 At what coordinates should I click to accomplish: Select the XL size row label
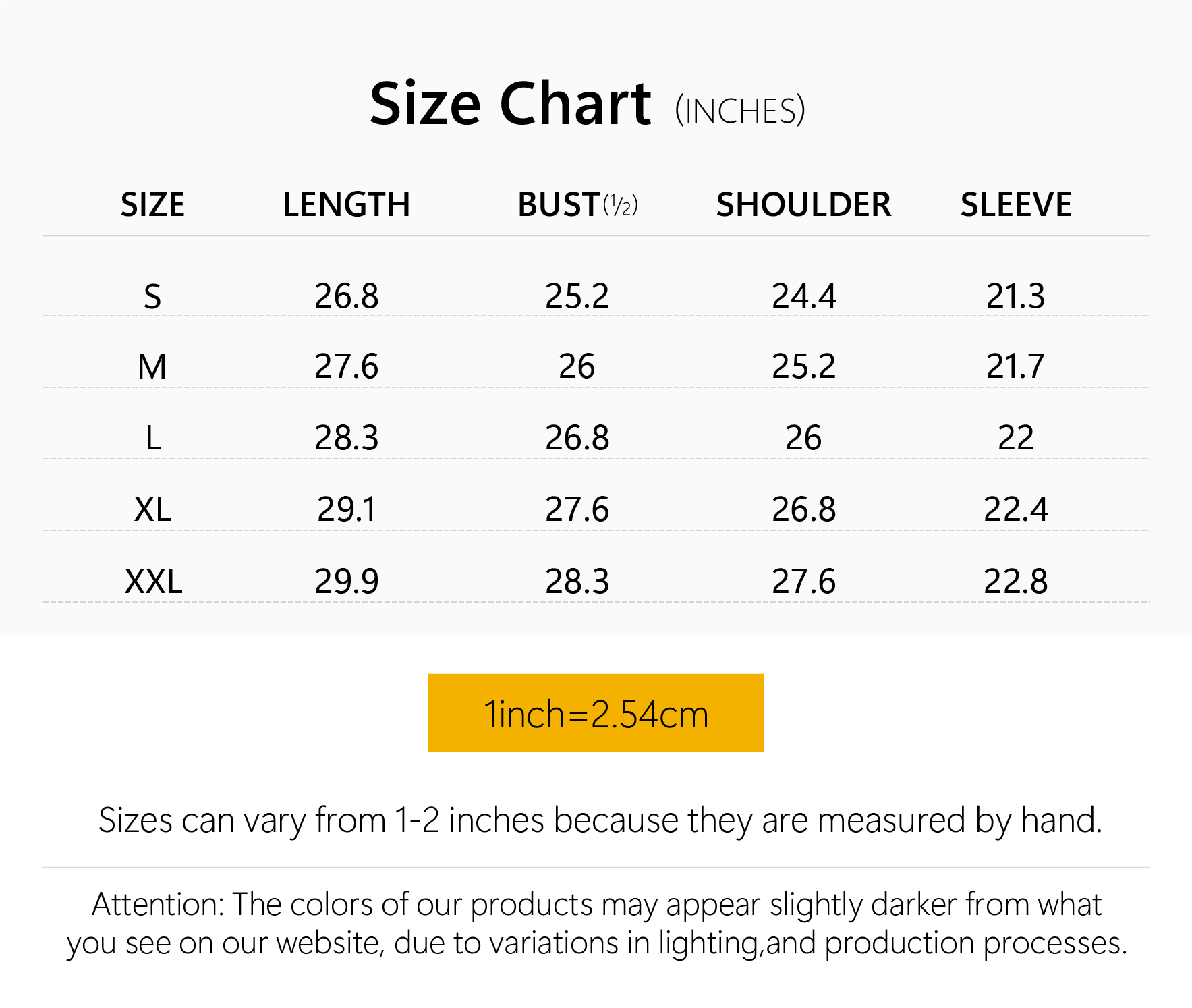click(152, 509)
